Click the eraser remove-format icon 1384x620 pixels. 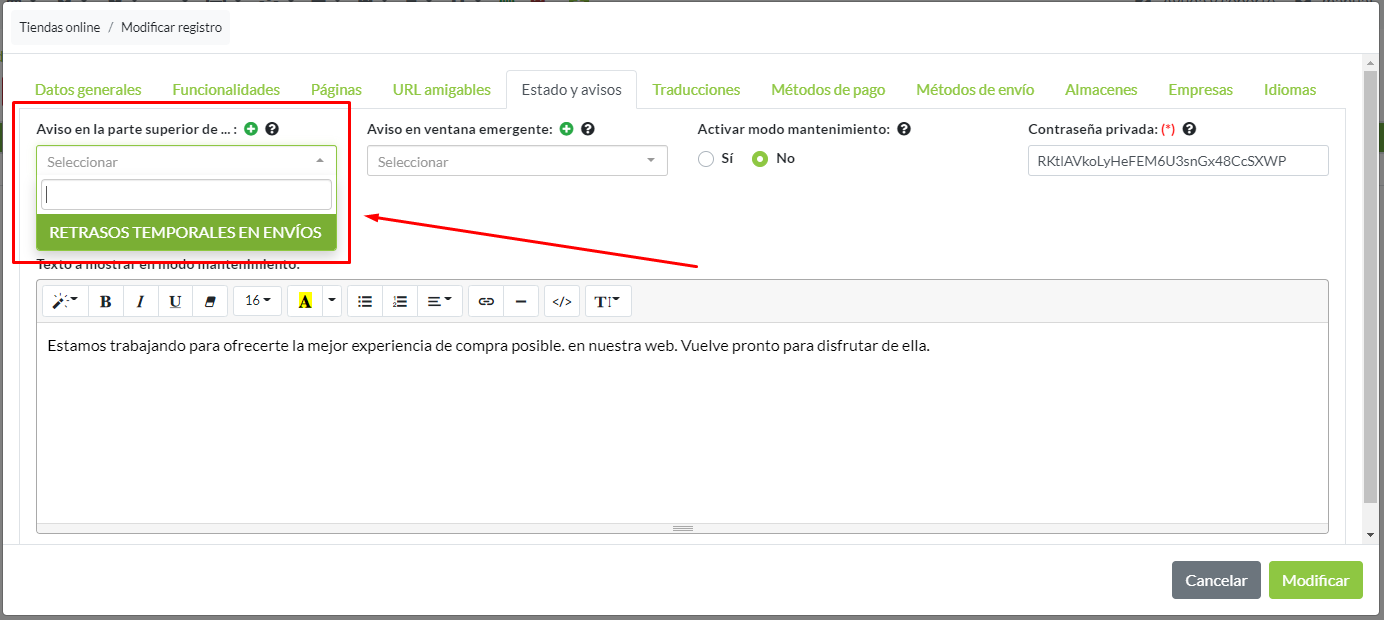pyautogui.click(x=209, y=301)
